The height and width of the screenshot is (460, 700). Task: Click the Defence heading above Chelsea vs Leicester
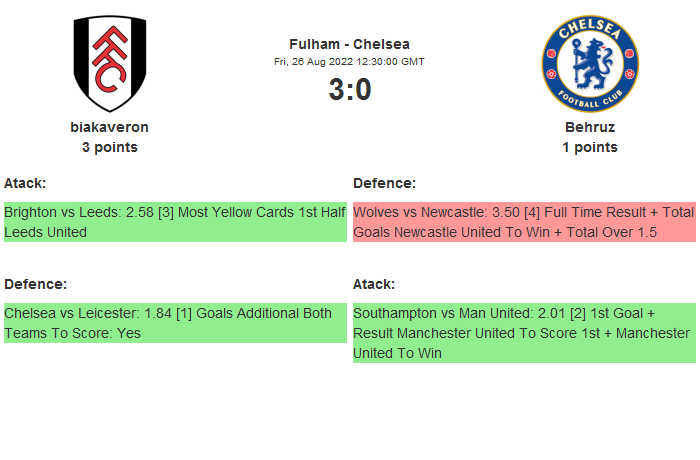click(35, 284)
